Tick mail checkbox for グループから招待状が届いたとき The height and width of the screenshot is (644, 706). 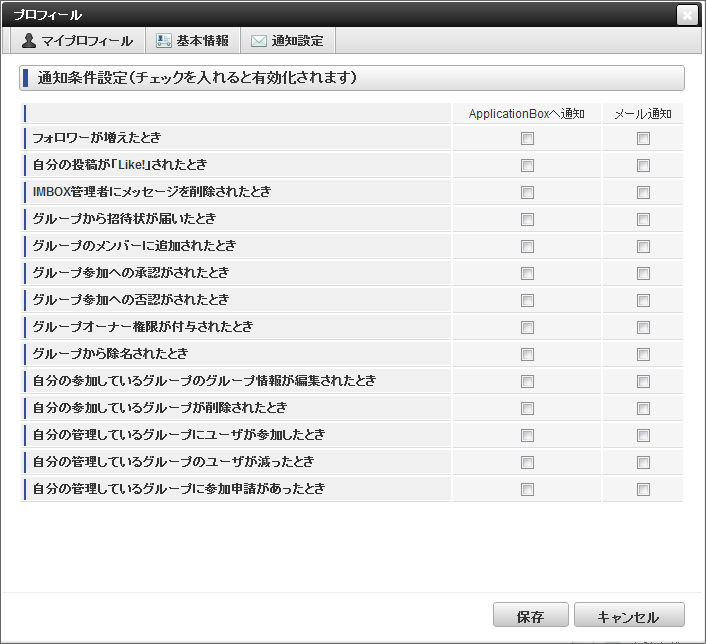pos(643,219)
